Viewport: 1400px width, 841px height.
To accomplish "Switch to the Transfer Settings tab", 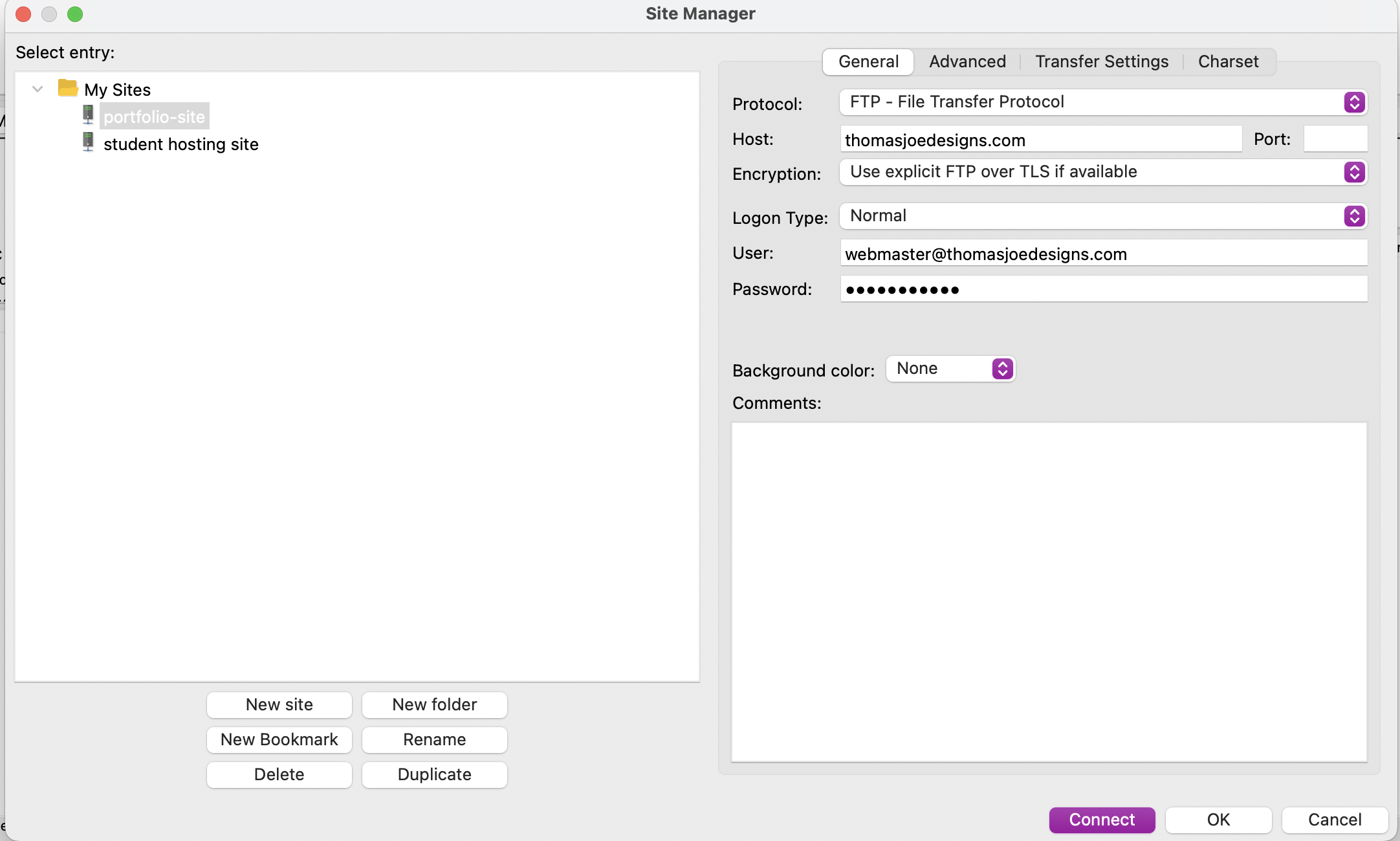I will [1102, 61].
